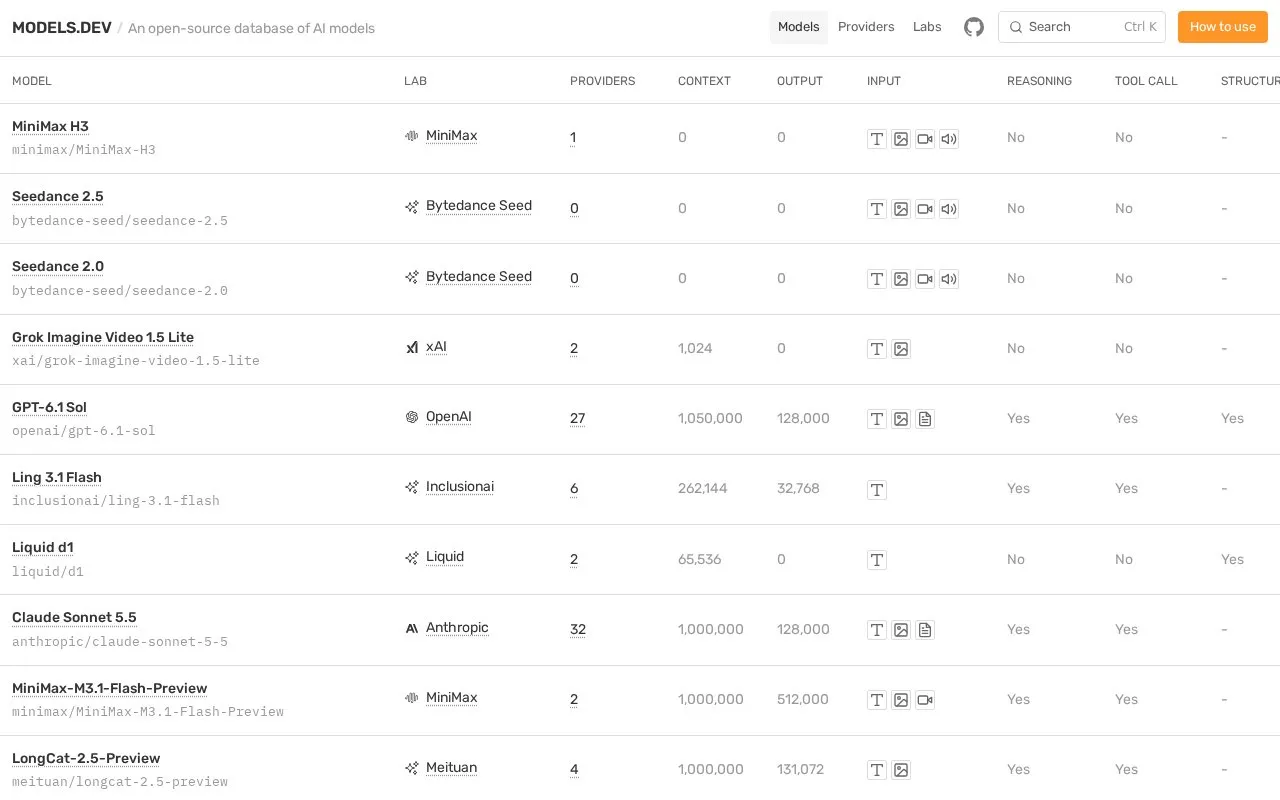Image resolution: width=1280 pixels, height=800 pixels.
Task: Click the model ID anthropic/claude-sonnet-5-5
Action: point(120,642)
